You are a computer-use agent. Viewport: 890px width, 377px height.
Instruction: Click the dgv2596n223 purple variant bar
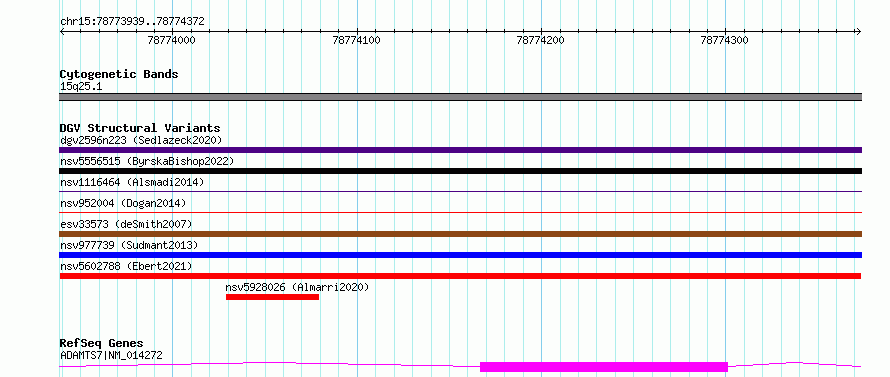point(460,150)
